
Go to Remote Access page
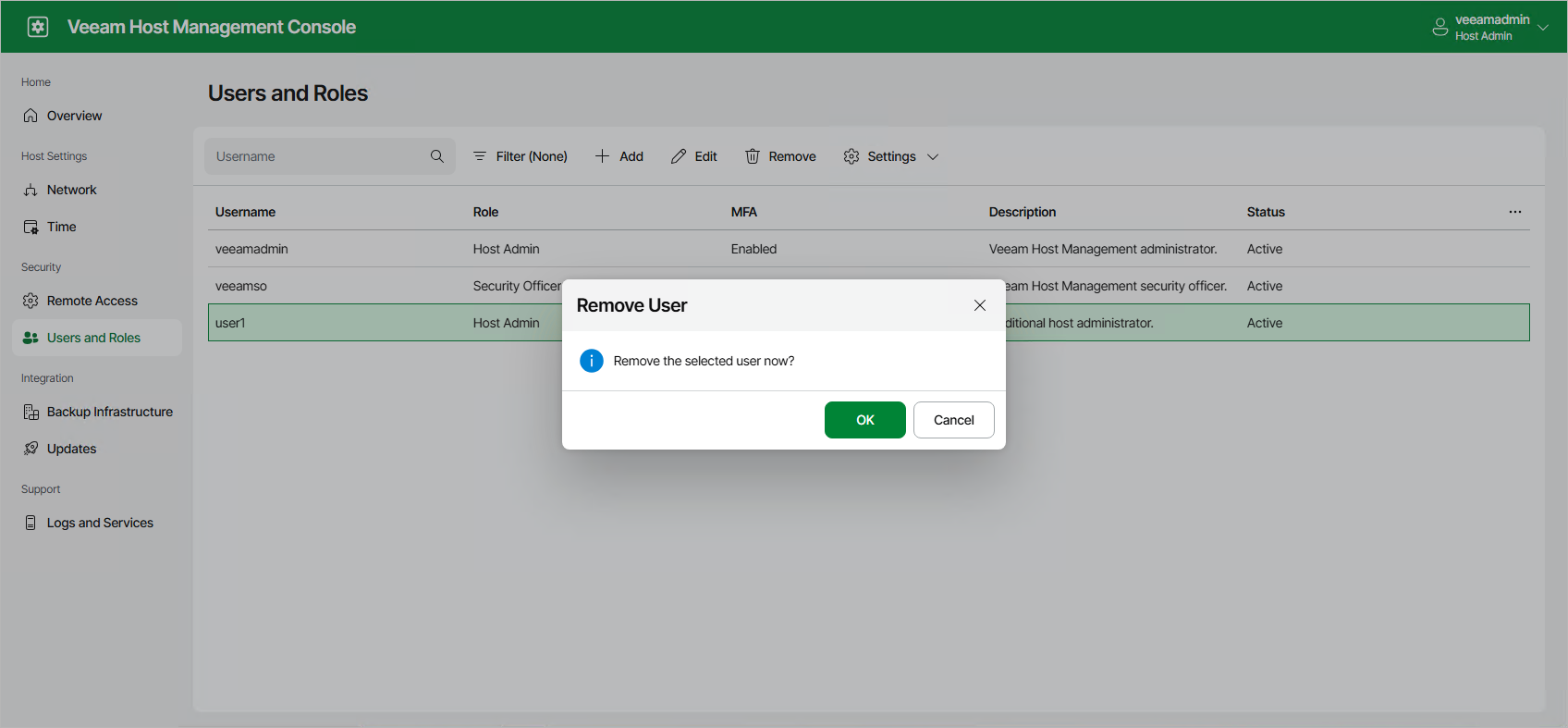97,301
